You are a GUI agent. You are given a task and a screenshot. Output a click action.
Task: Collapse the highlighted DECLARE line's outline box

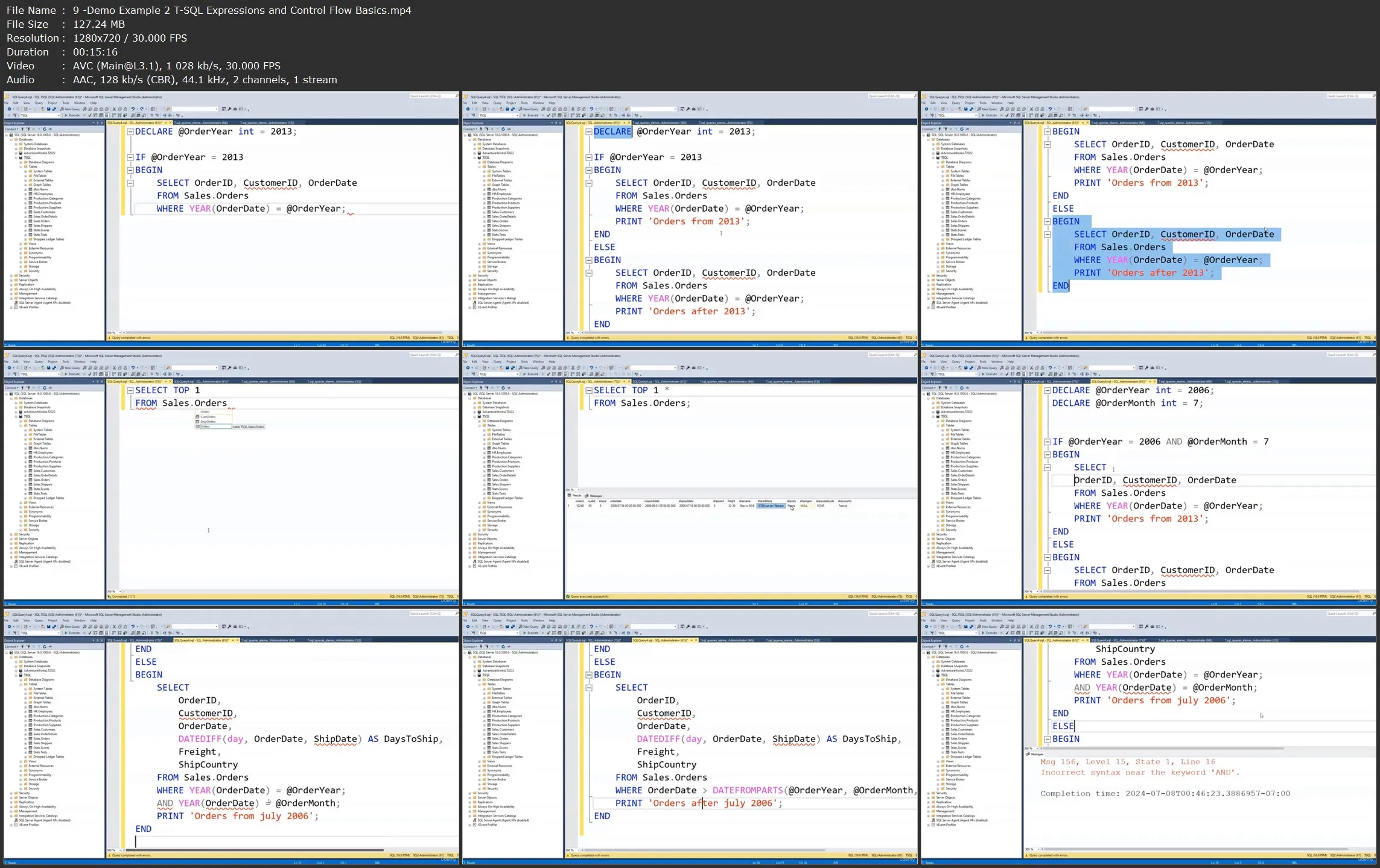pos(589,131)
